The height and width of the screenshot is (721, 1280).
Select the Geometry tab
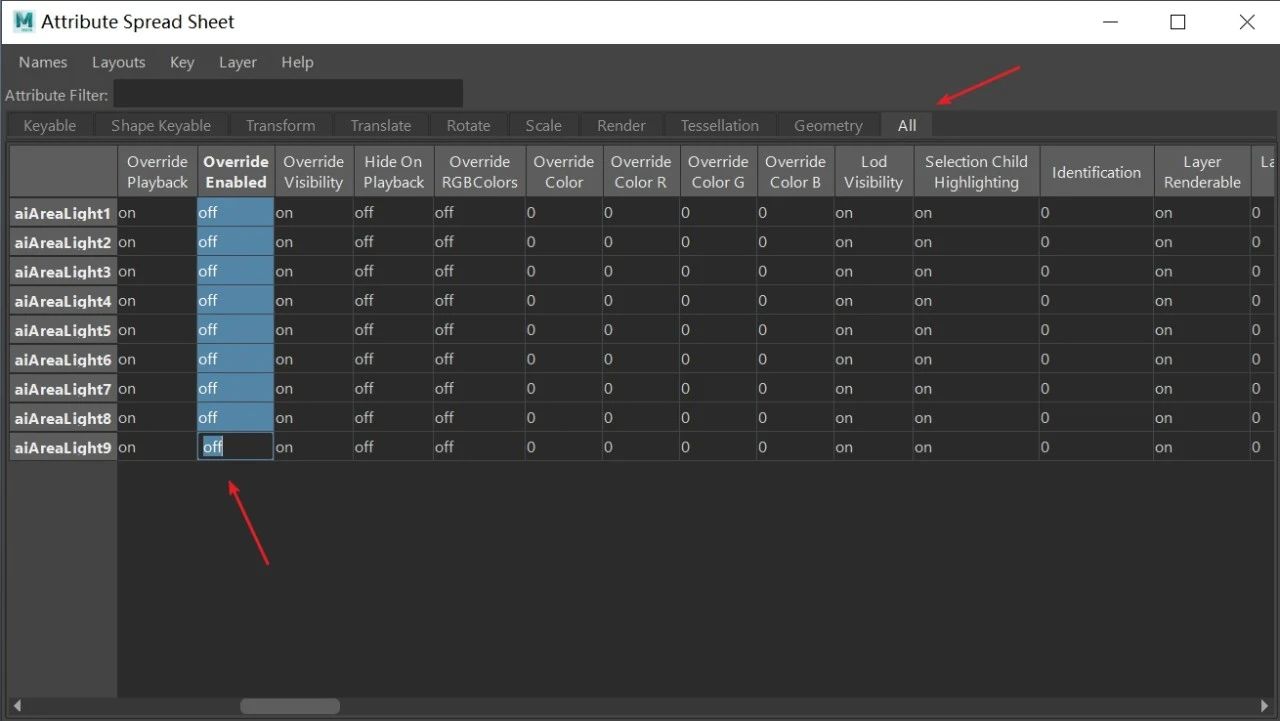828,125
